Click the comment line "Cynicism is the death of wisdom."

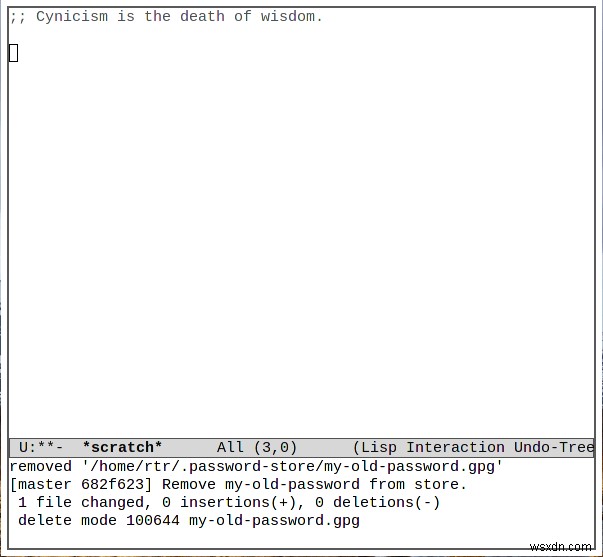coord(166,17)
